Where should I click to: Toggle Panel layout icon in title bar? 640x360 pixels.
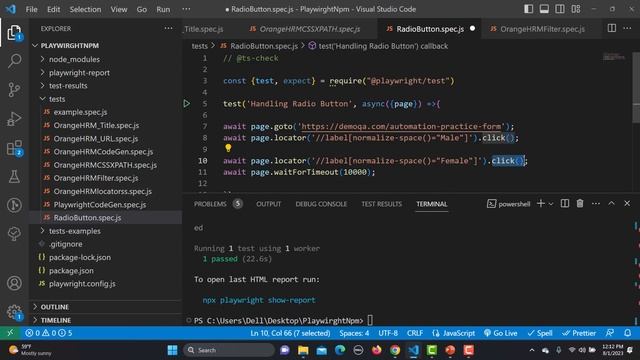(544, 9)
